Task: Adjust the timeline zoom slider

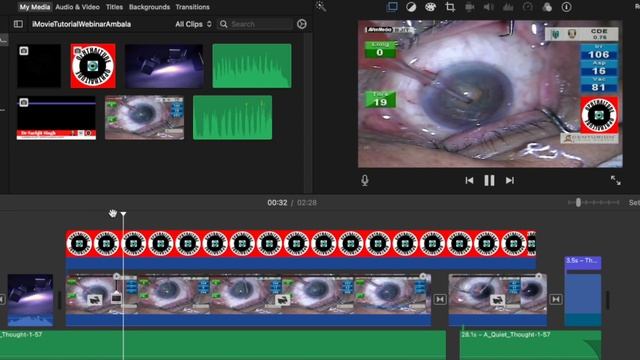Action: (578, 202)
